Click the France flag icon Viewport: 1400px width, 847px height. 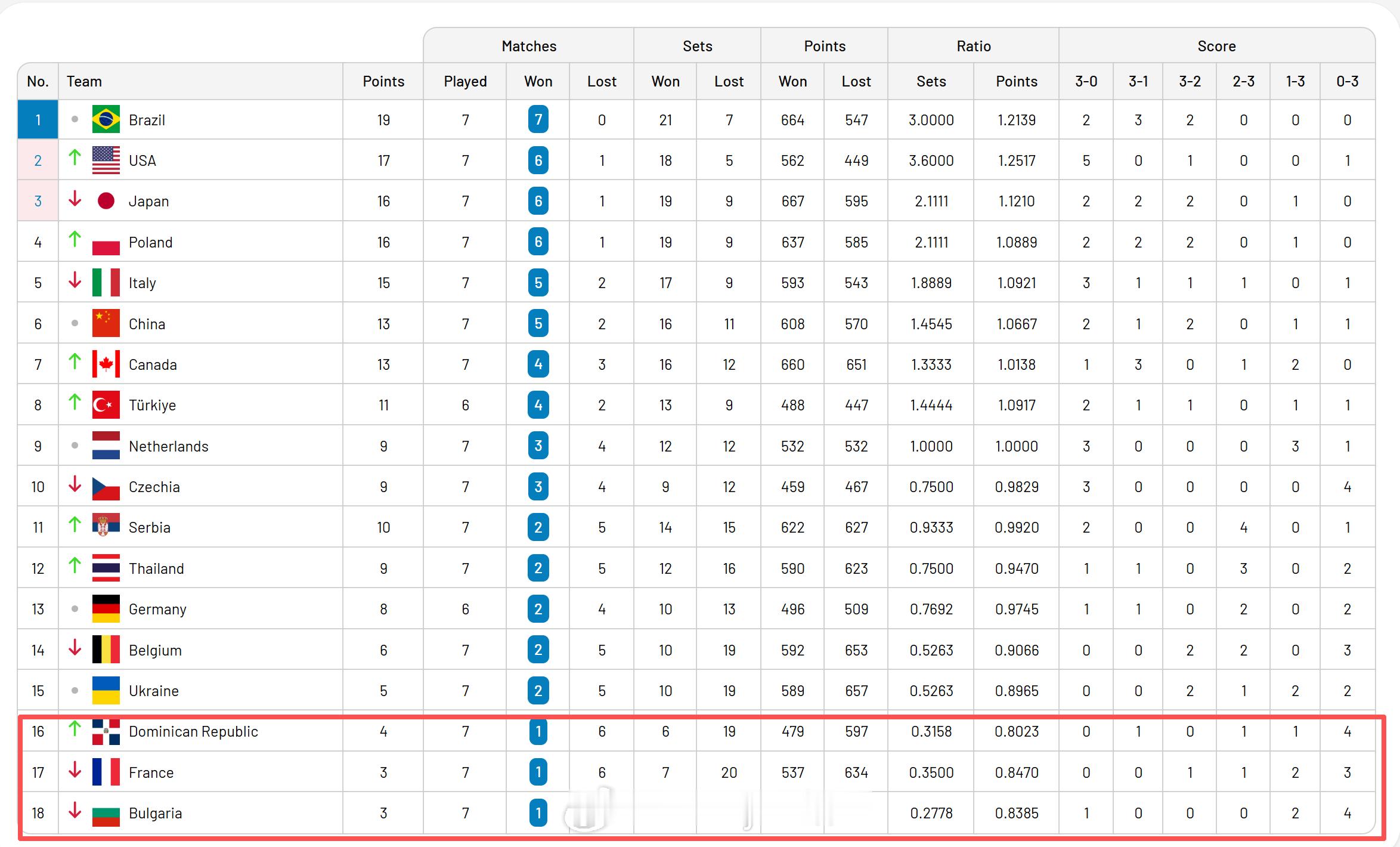point(106,772)
